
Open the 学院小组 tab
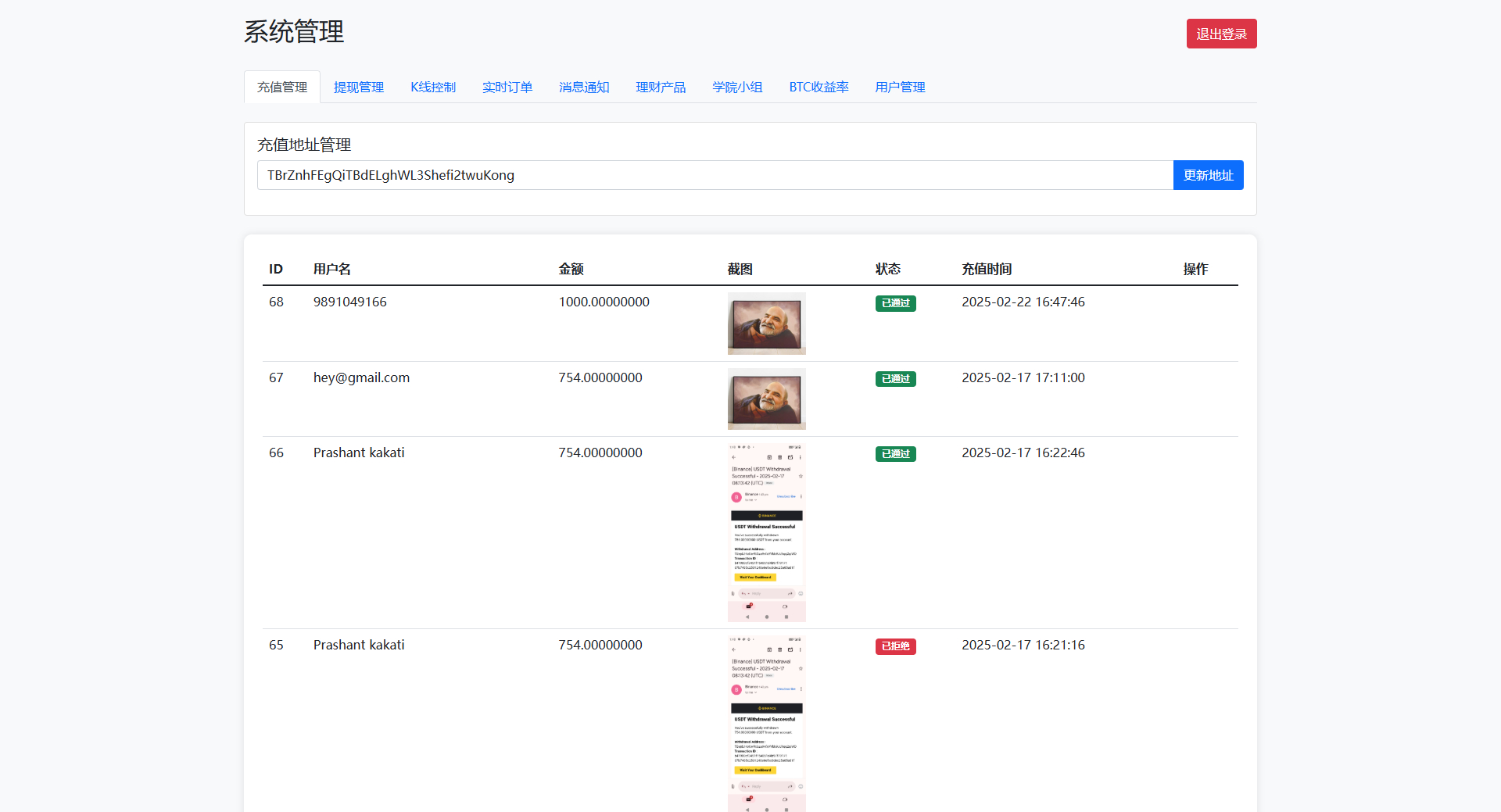click(x=736, y=87)
